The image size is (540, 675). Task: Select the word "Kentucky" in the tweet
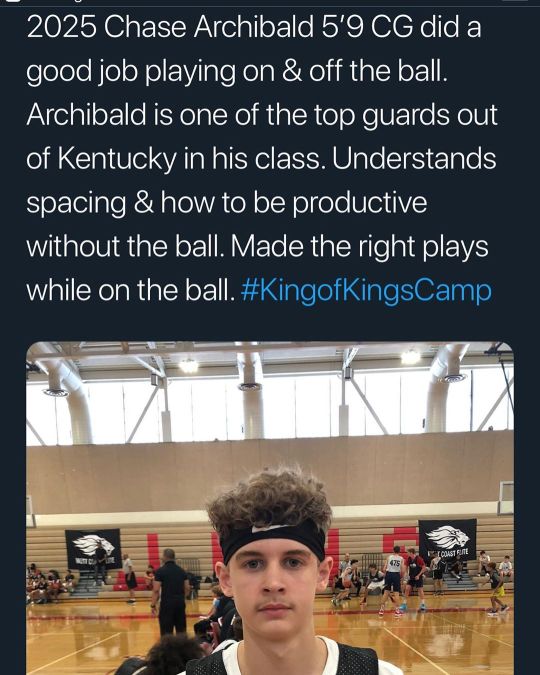point(117,159)
